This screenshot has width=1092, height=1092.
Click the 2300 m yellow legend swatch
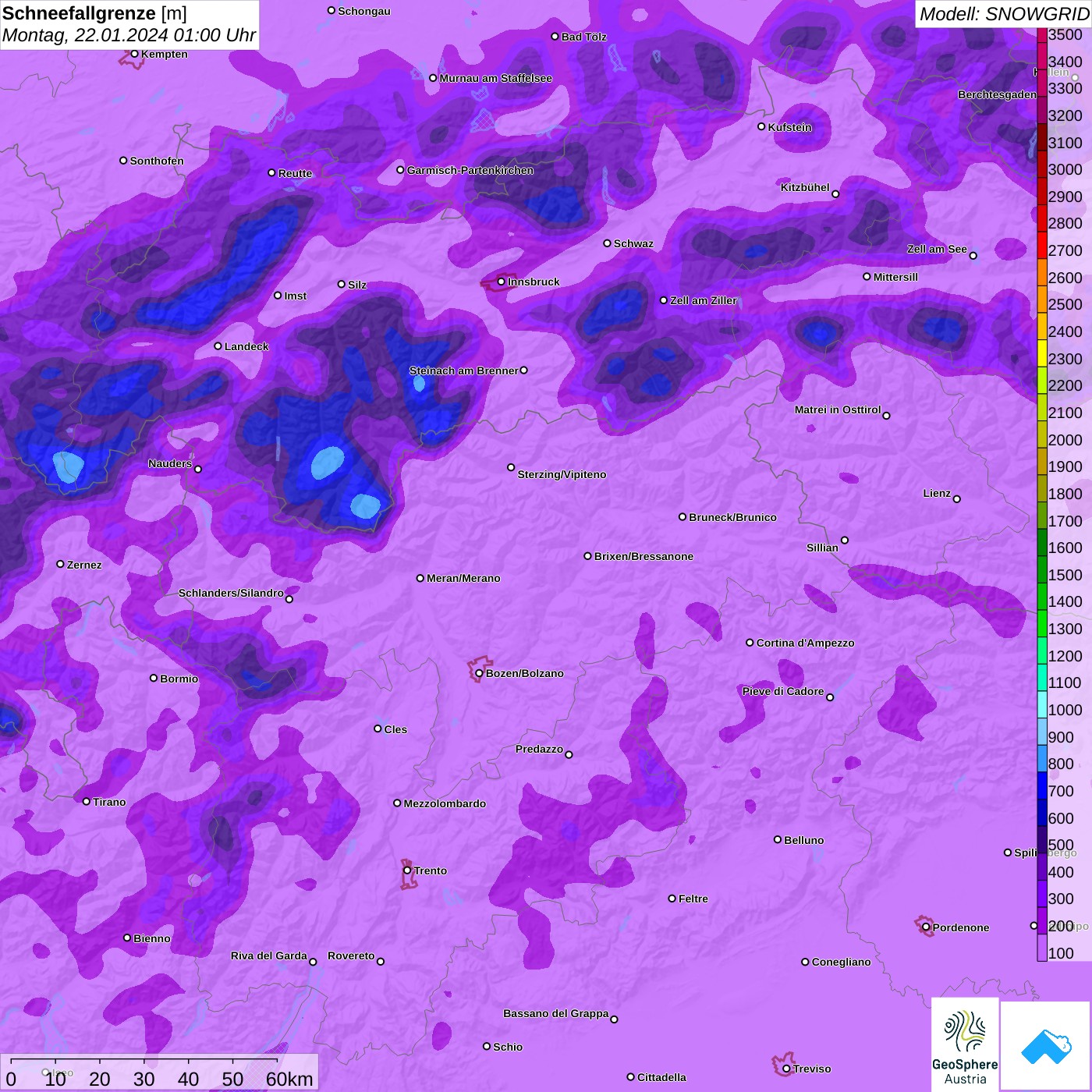pyautogui.click(x=1042, y=353)
